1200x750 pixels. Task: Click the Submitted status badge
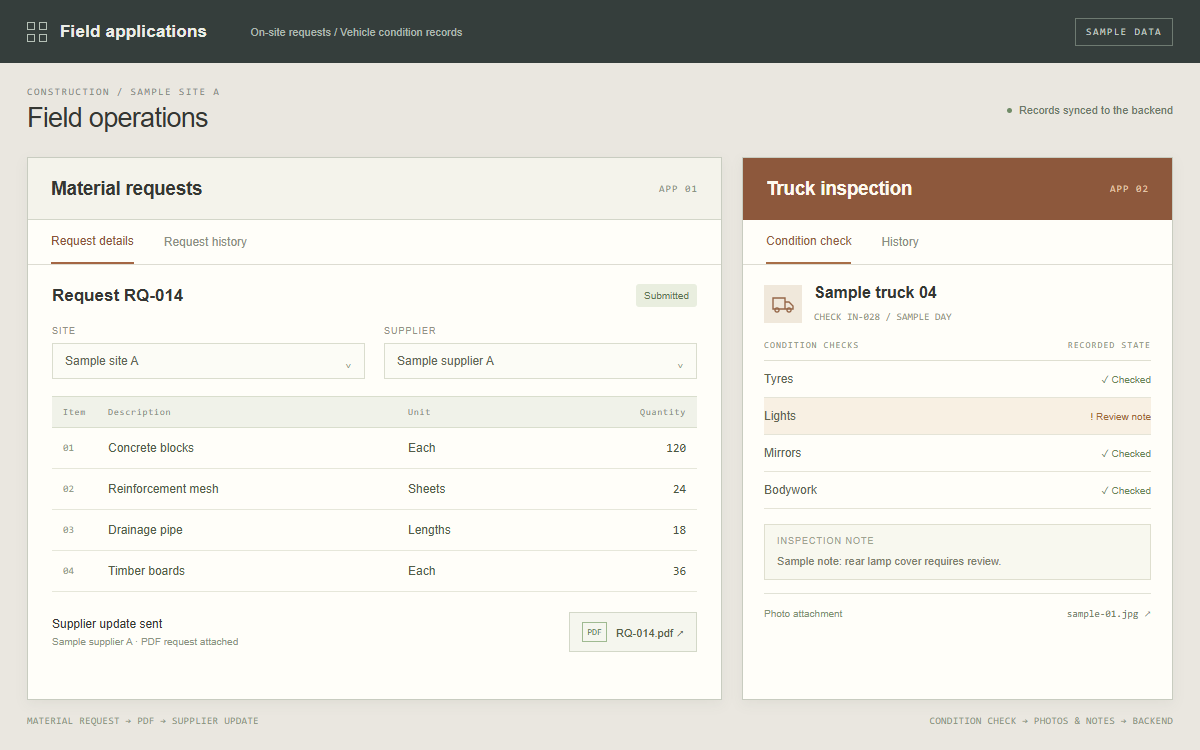(666, 295)
